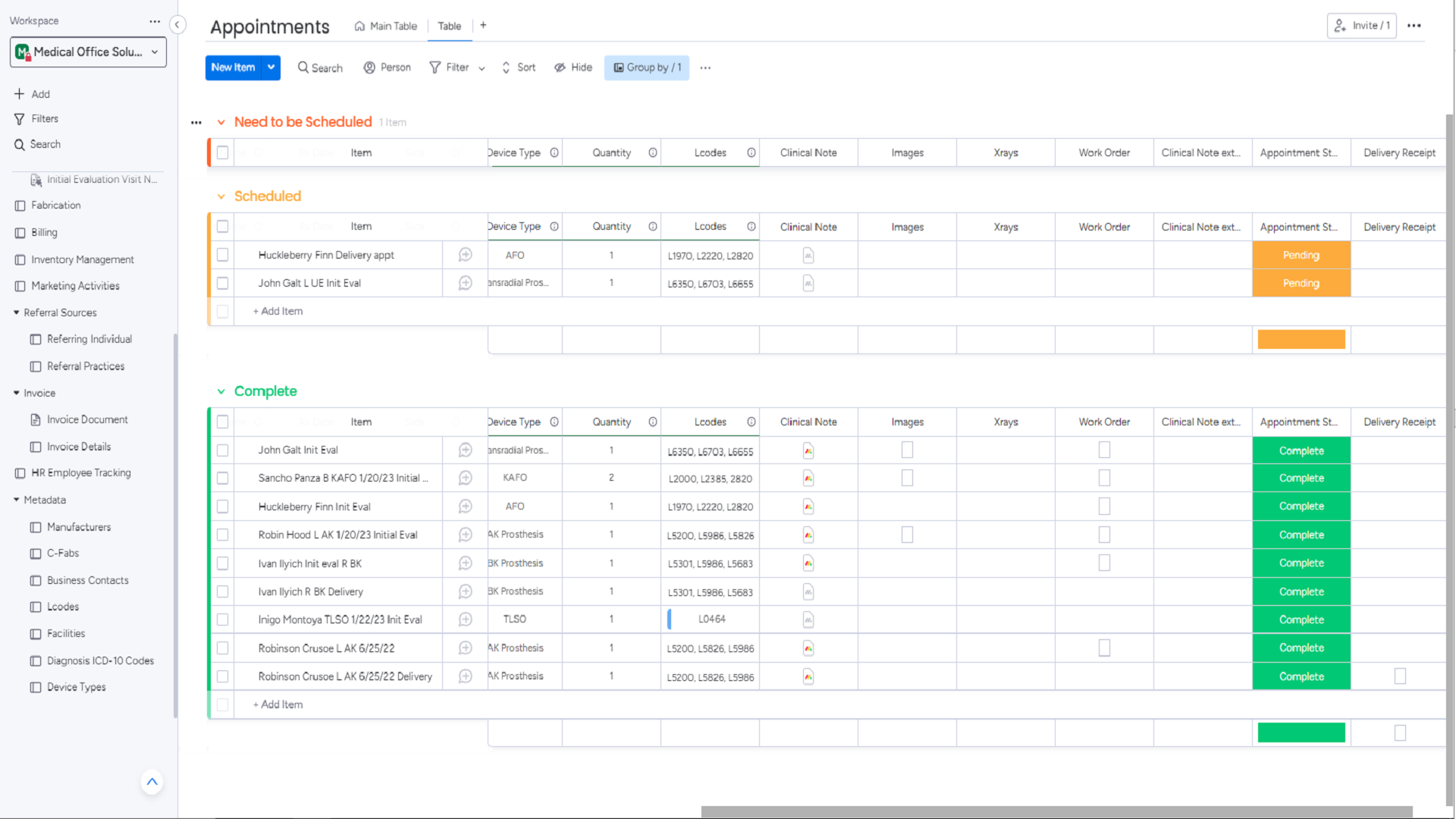Tick the select-all checkbox in the Complete group
The height and width of the screenshot is (819, 1456).
click(222, 422)
